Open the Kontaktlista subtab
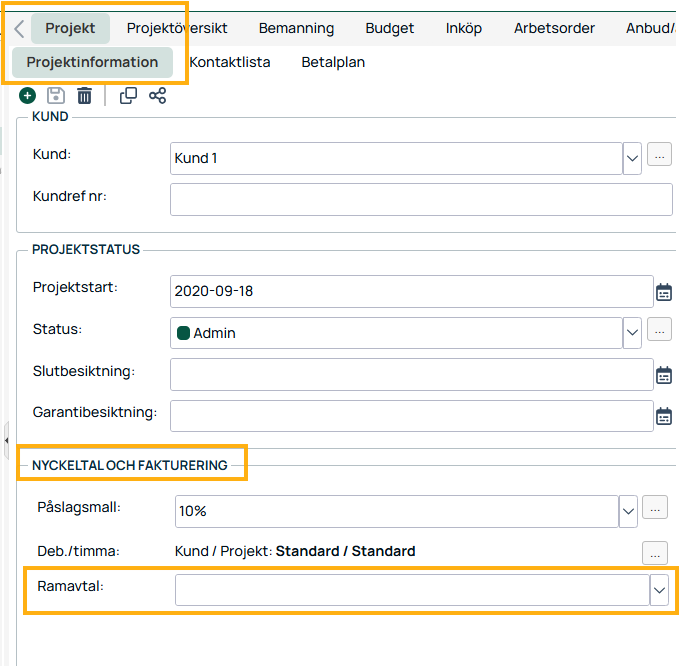Image resolution: width=680 pixels, height=666 pixels. 230,62
